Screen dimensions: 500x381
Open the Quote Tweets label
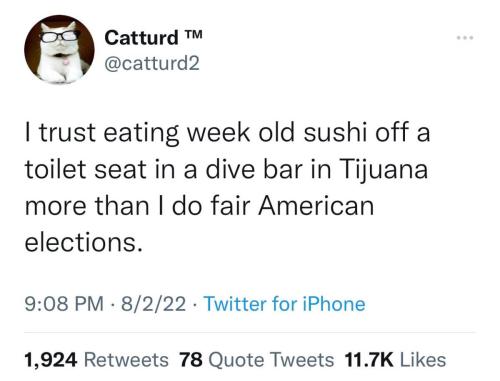(271, 360)
